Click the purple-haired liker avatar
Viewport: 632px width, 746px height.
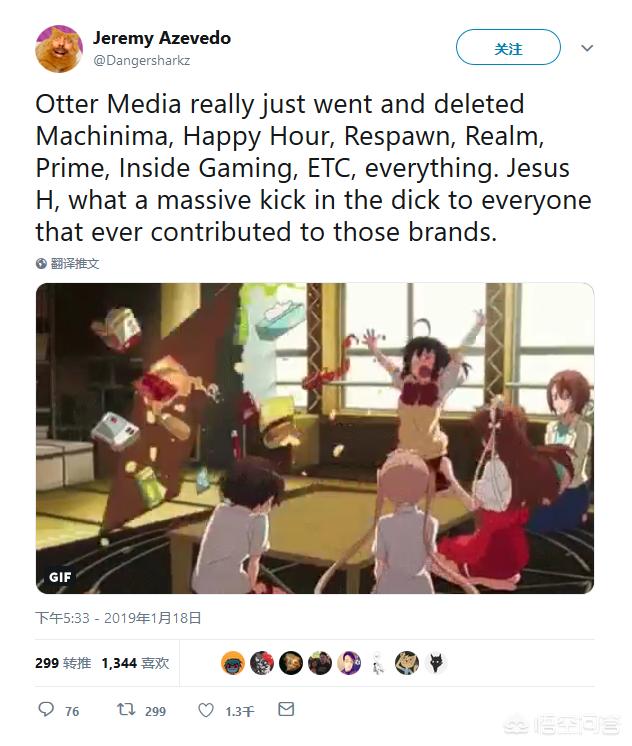[349, 663]
